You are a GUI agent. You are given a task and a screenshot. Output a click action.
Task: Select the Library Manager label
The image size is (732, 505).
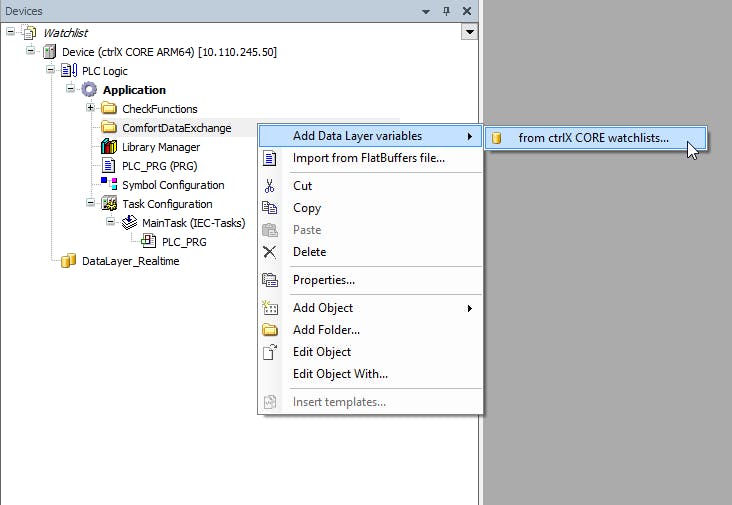161,147
